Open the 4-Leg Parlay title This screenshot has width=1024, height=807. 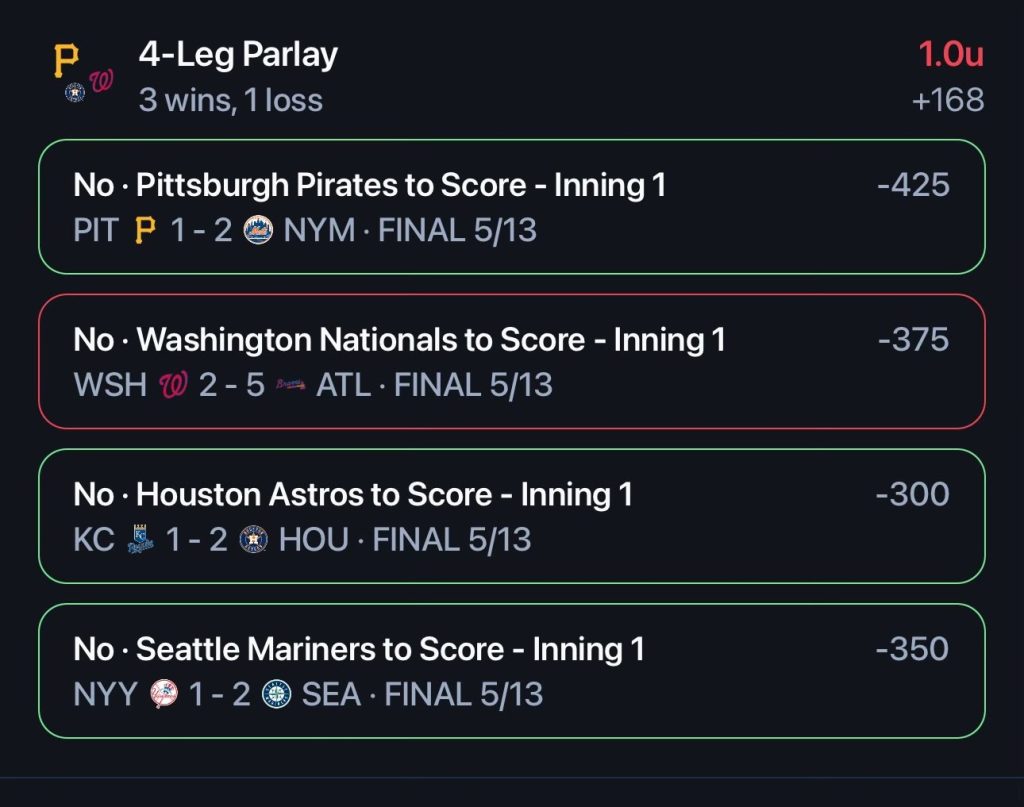click(238, 55)
